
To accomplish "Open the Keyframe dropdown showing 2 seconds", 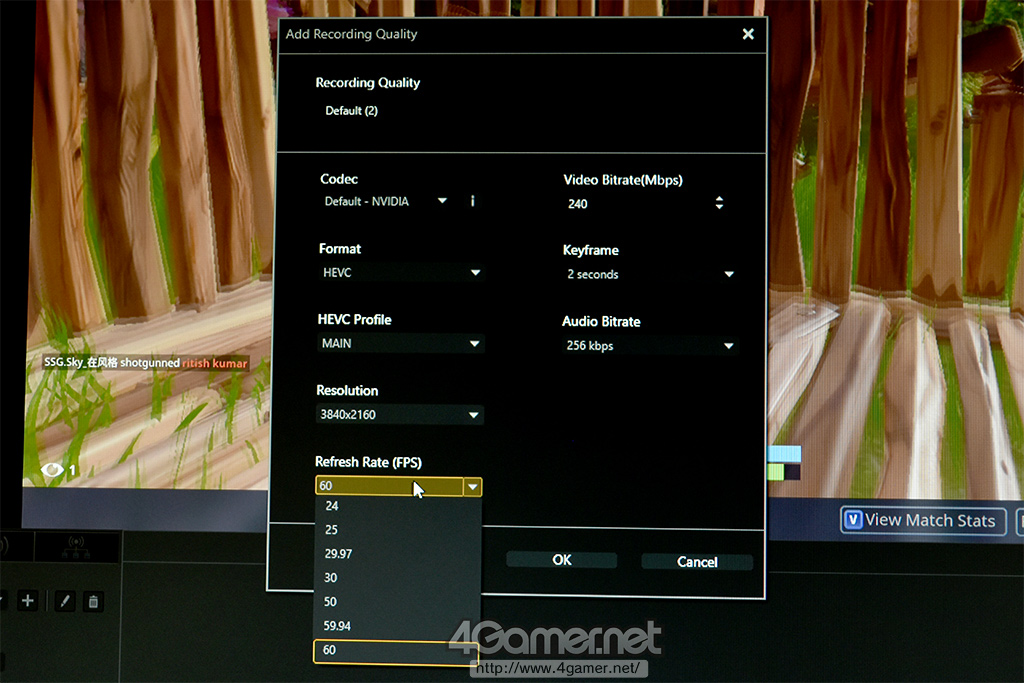I will point(651,274).
